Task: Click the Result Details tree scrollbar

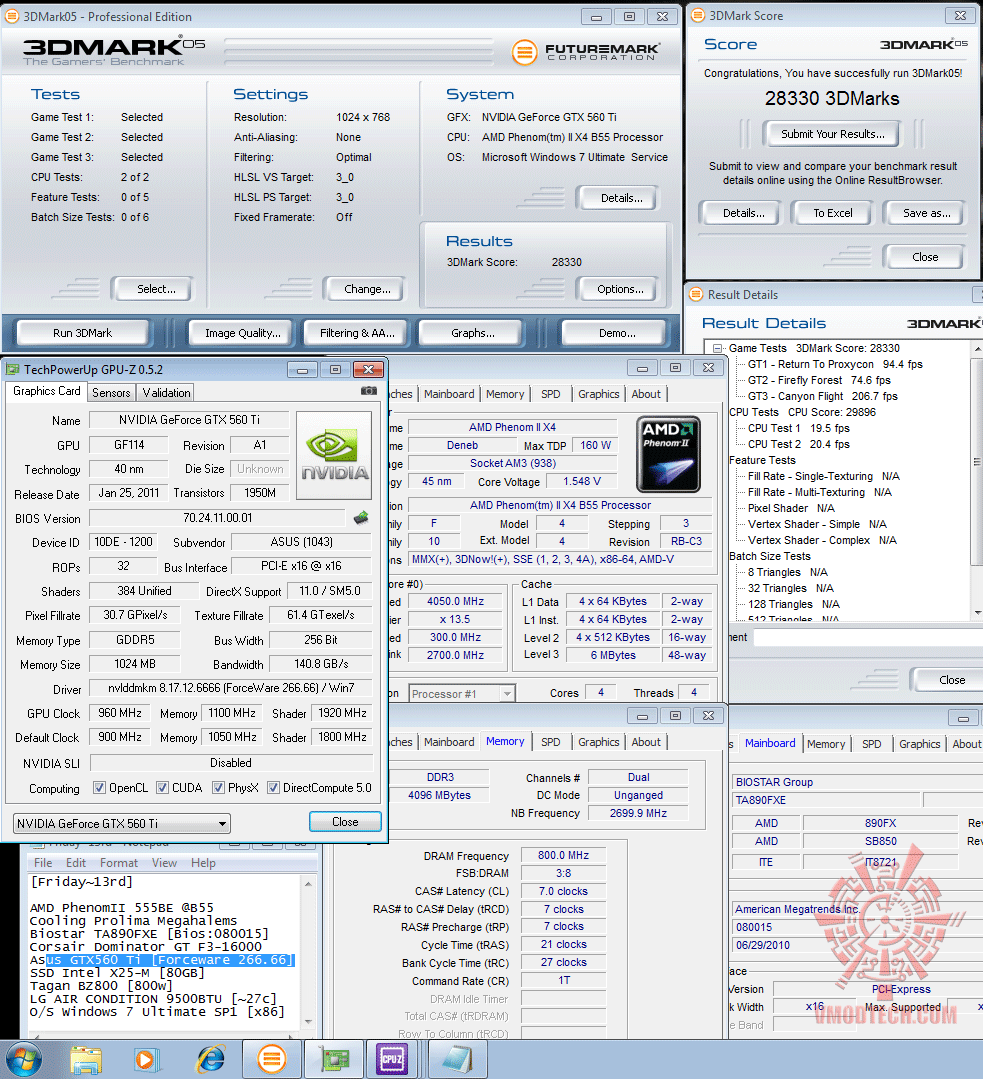Action: tap(977, 479)
